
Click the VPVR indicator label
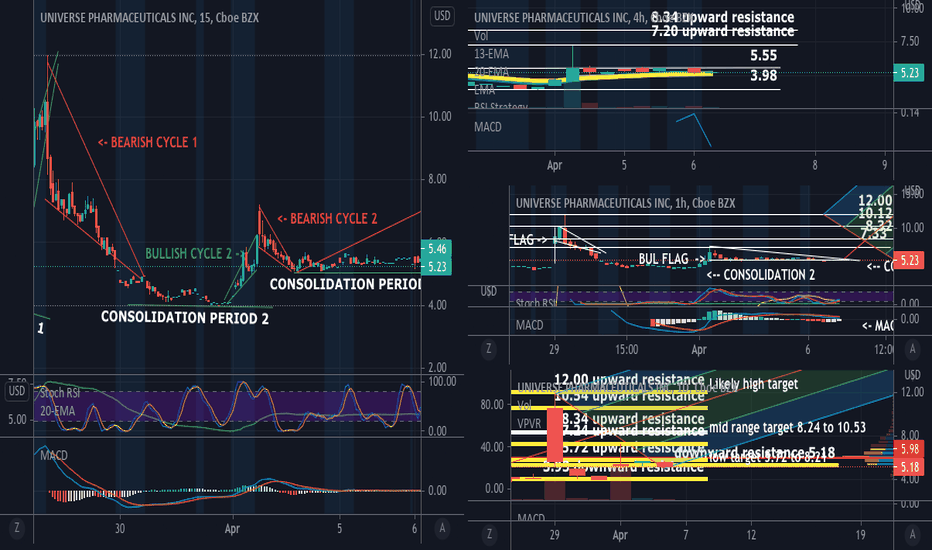(529, 424)
